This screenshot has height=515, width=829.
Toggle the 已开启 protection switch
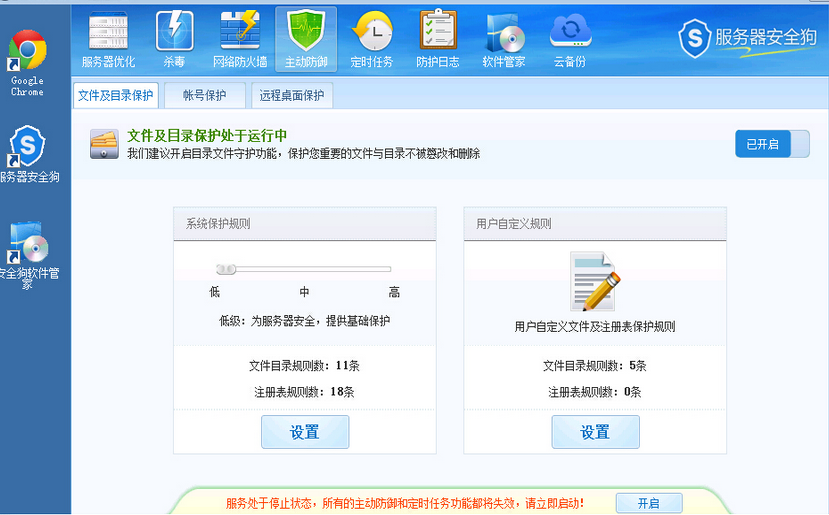(x=772, y=144)
